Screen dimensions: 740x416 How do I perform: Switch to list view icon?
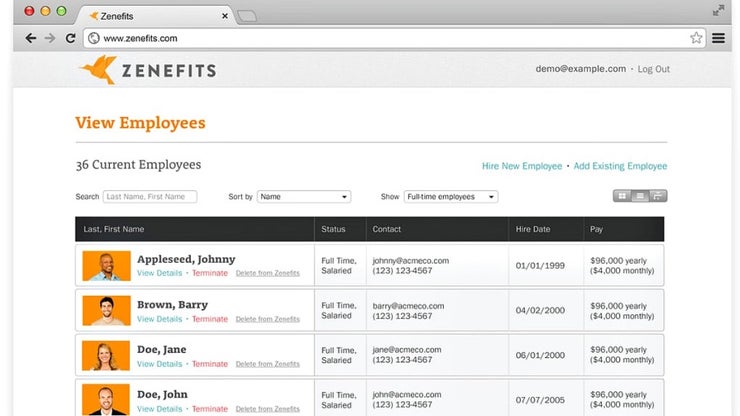click(640, 196)
